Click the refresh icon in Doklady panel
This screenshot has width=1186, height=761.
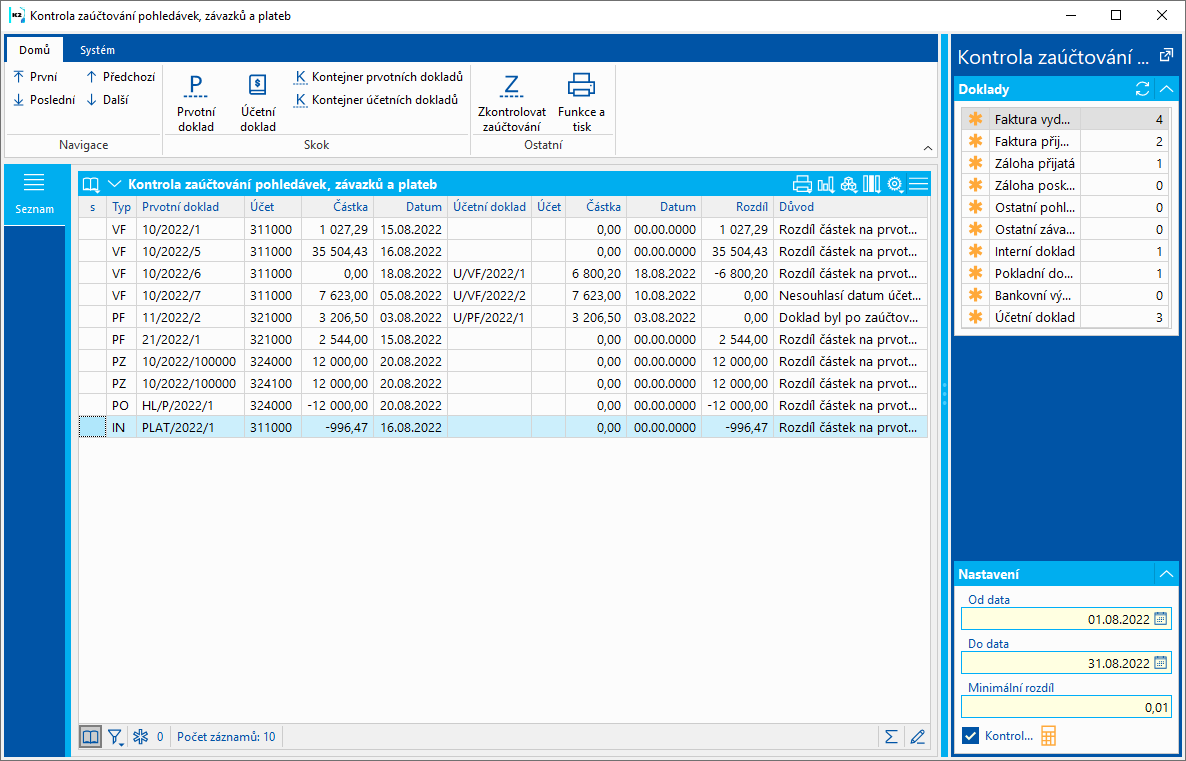(1142, 89)
